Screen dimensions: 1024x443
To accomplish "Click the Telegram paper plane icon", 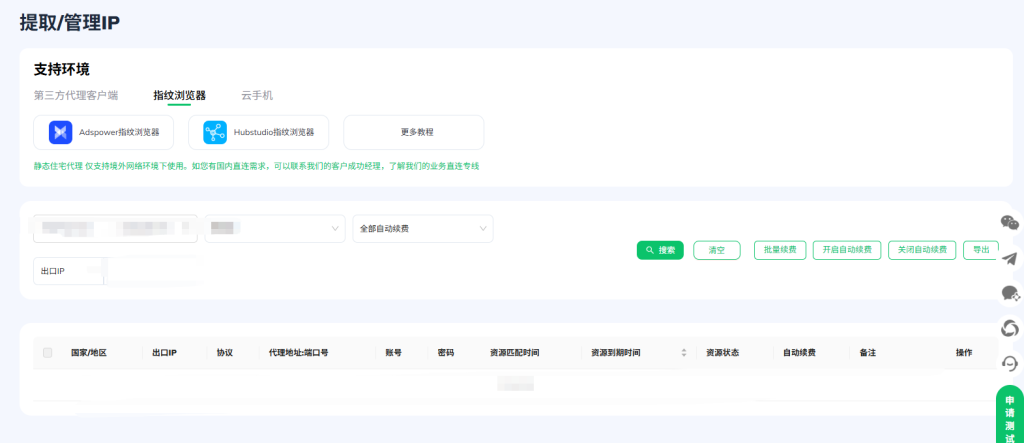I will 1010,258.
